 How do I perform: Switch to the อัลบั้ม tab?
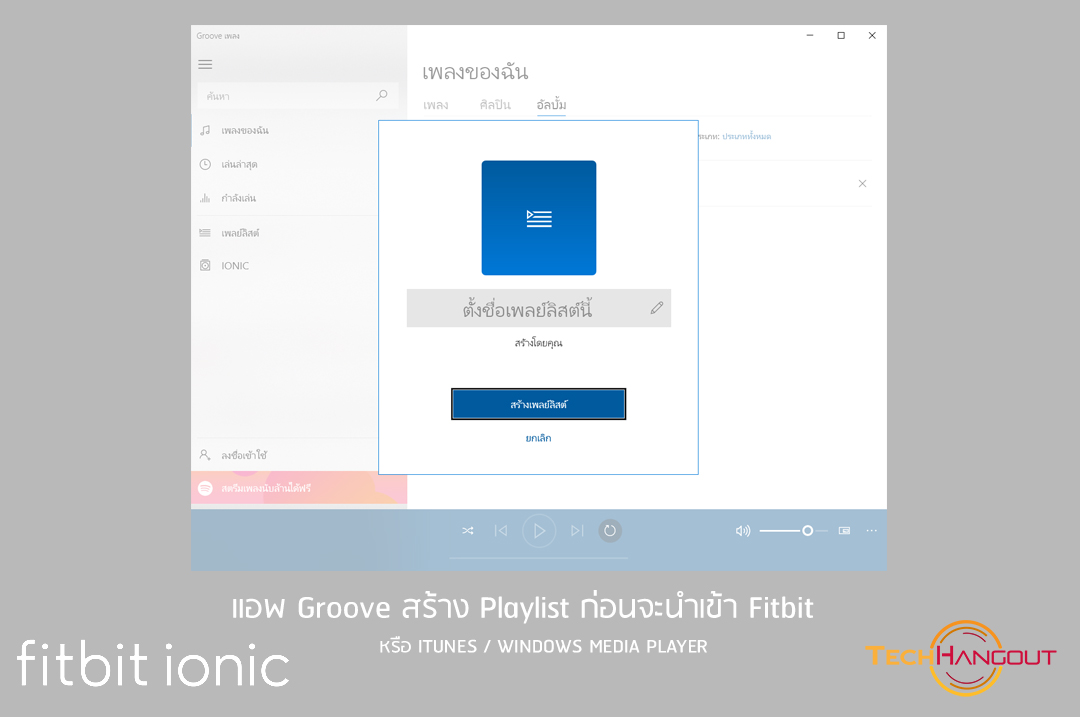tap(551, 105)
